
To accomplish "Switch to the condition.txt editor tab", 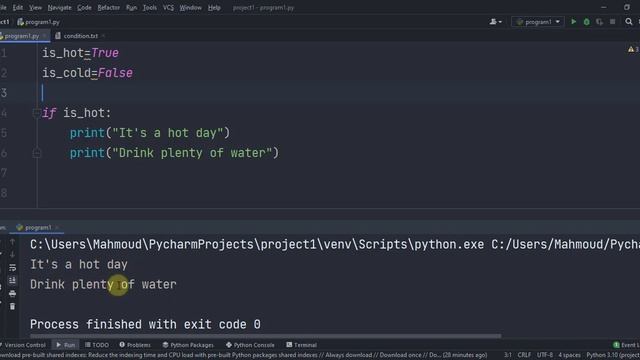I will [80, 36].
